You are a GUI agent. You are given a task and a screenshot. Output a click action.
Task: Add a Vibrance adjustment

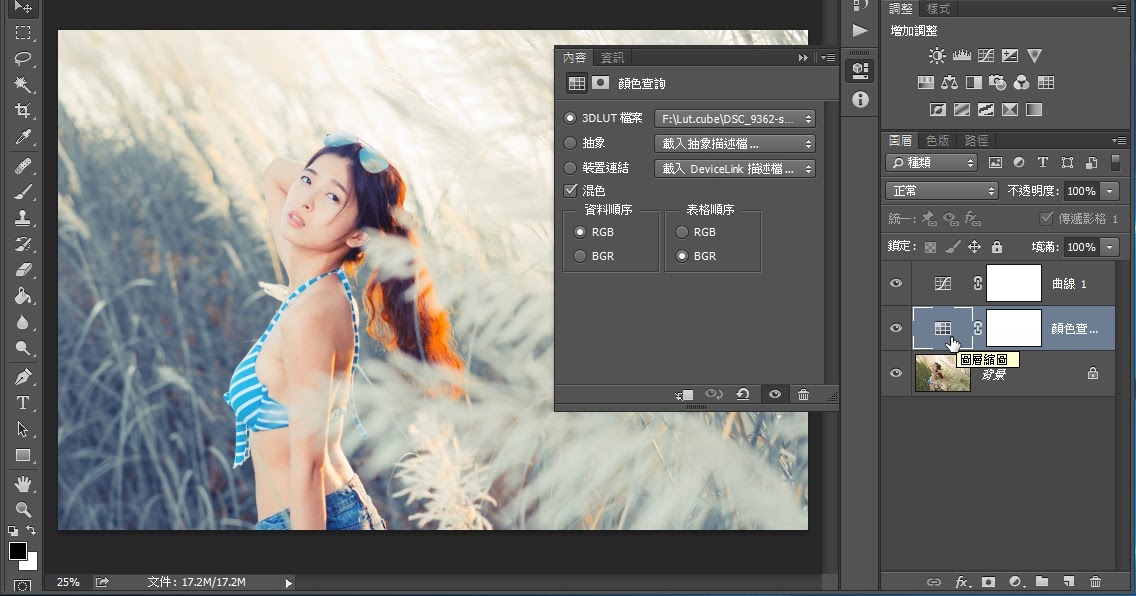click(1035, 56)
